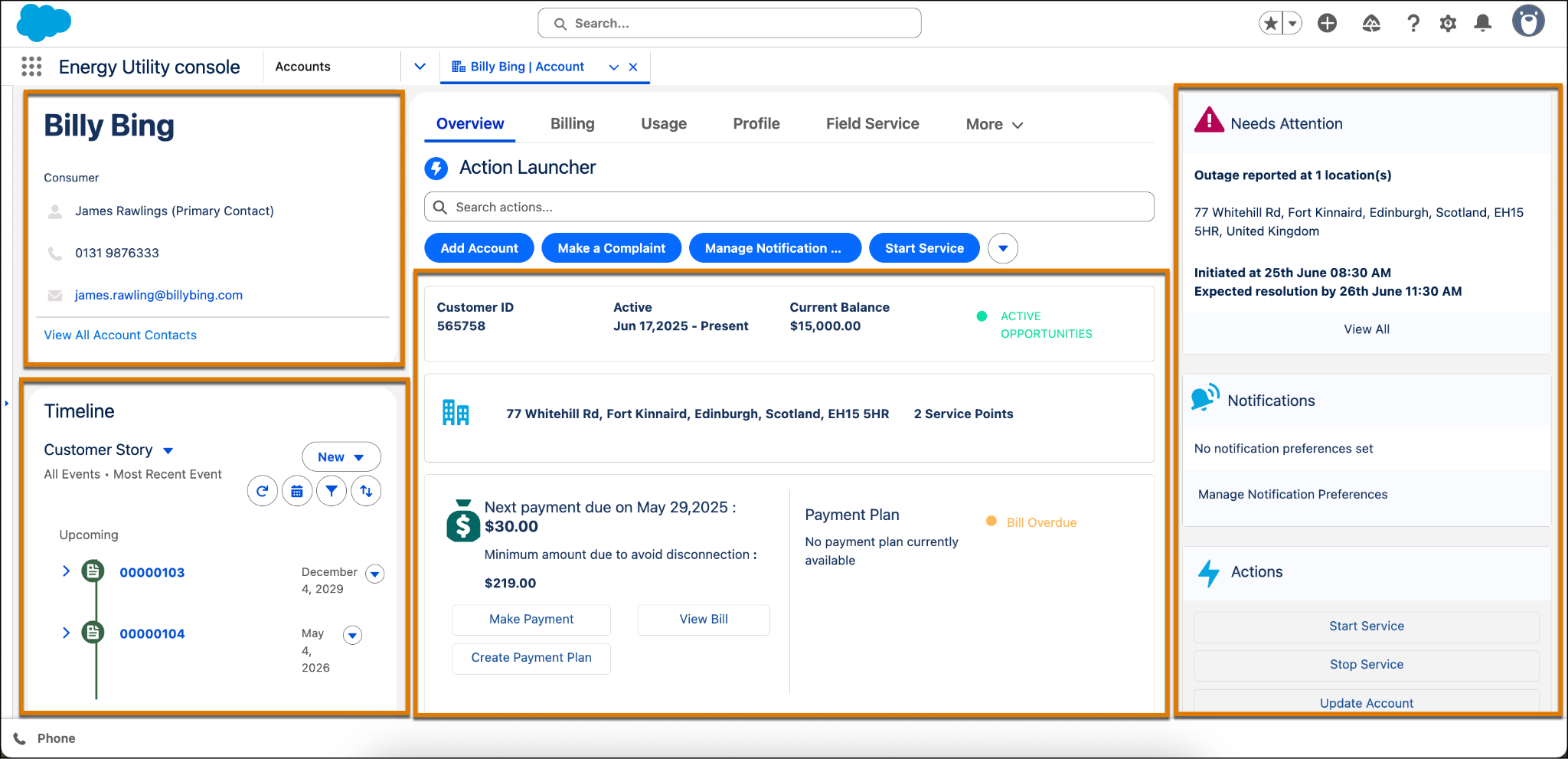Click the document icon for 00000104

(x=93, y=633)
